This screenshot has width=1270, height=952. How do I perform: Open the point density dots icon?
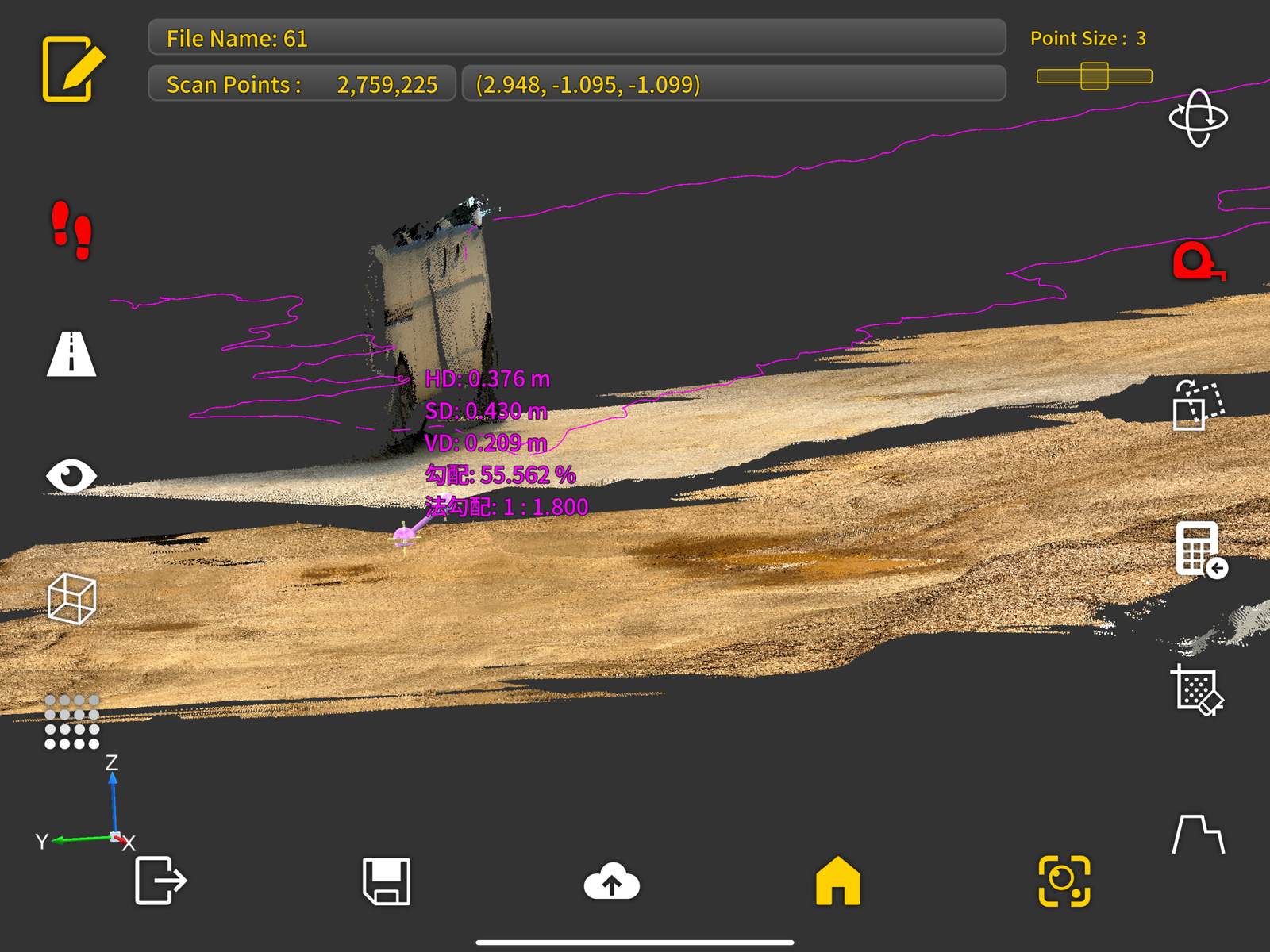click(x=71, y=722)
